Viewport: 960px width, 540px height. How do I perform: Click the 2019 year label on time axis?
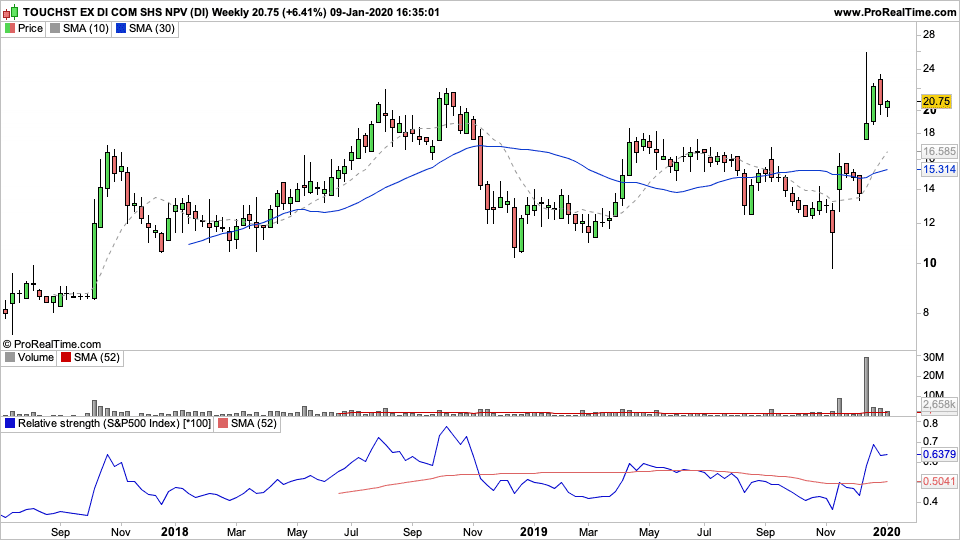533,532
